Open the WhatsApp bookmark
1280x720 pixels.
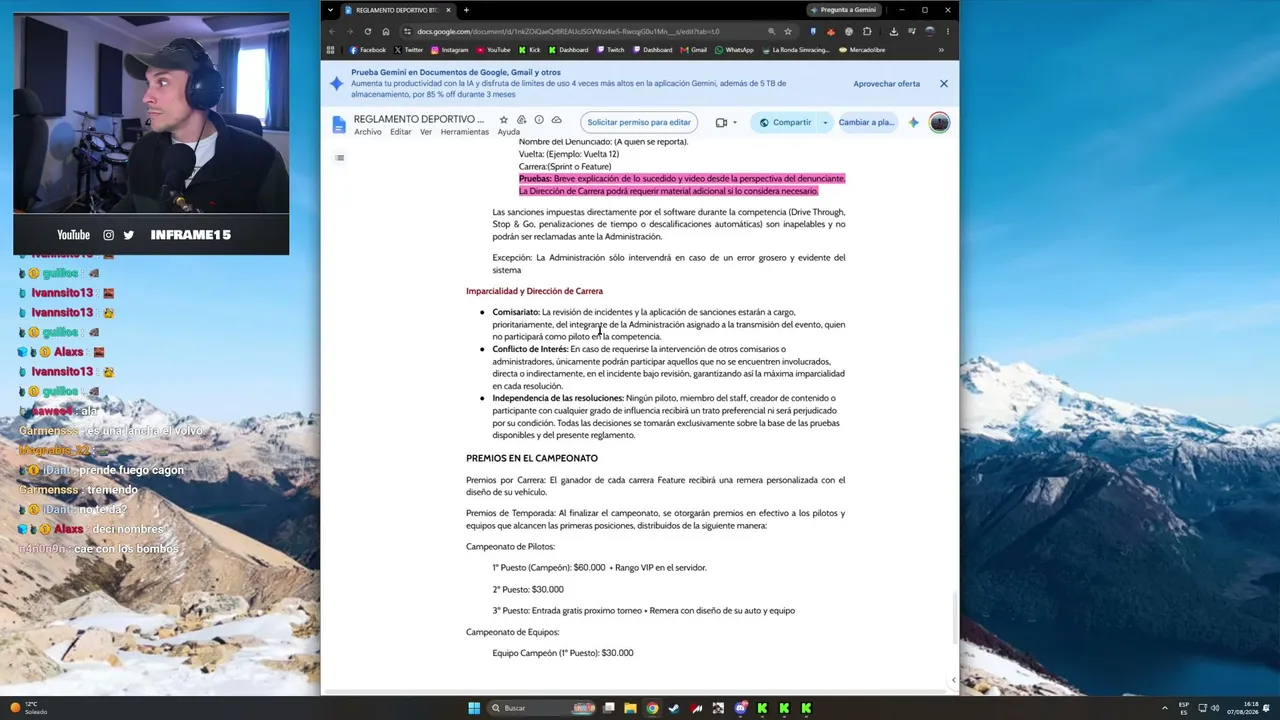click(734, 50)
